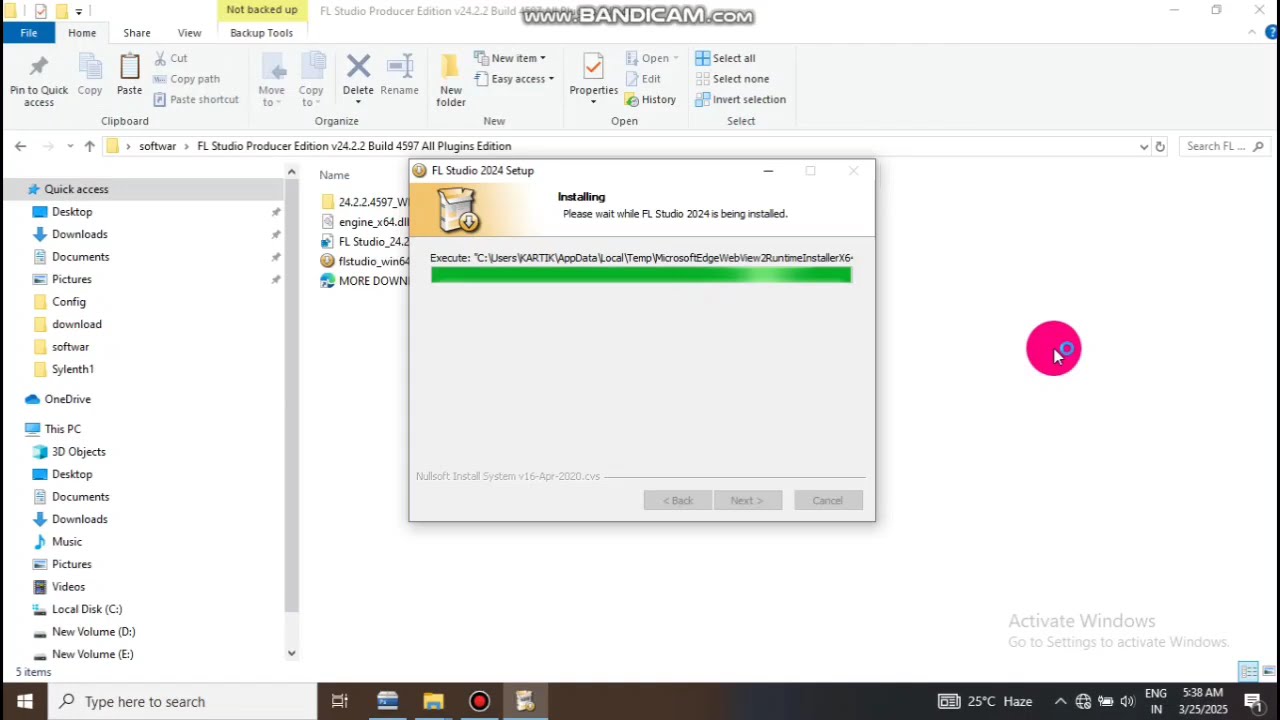
Task: Switch to the Share ribbon tab
Action: point(137,33)
